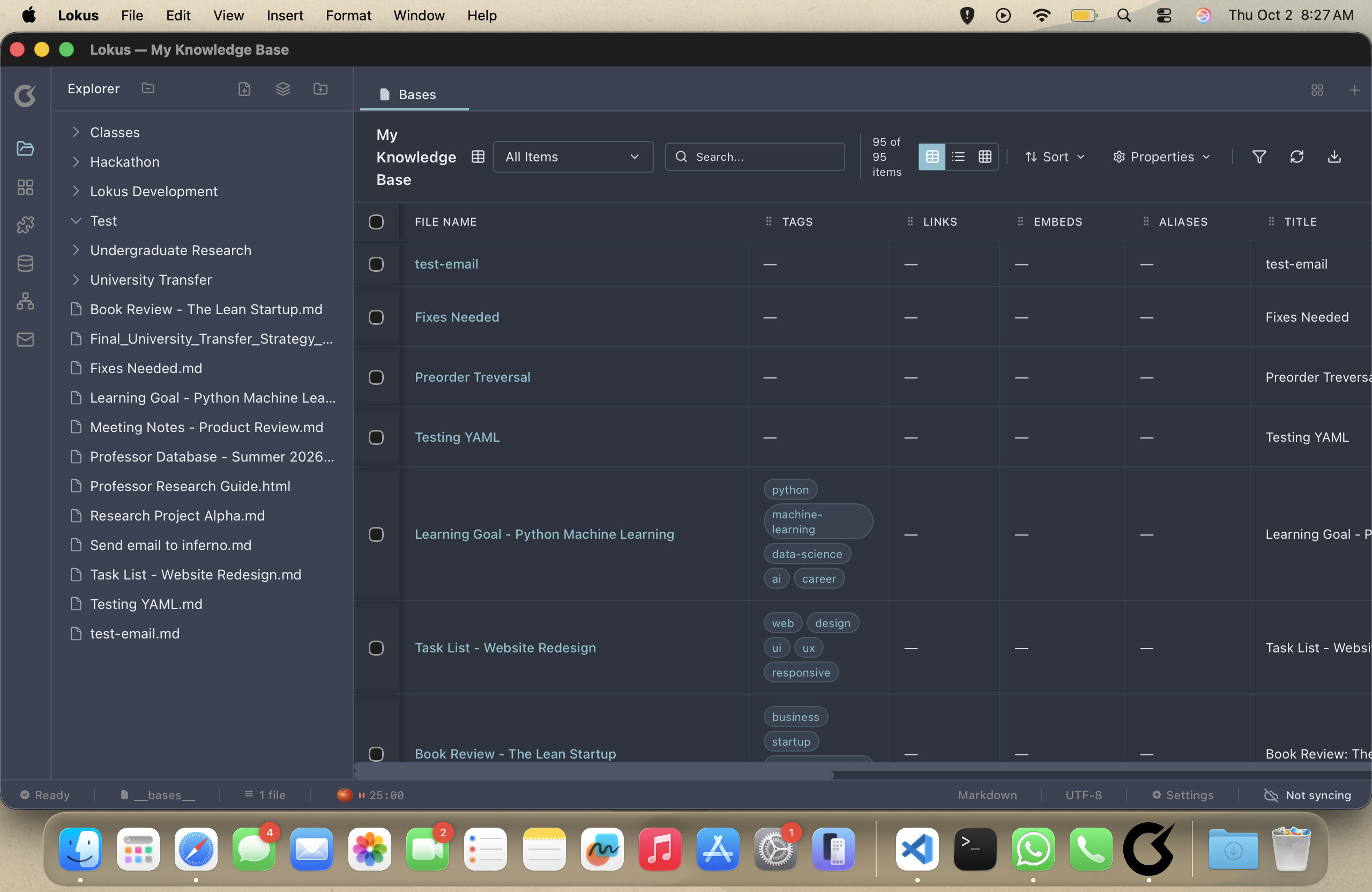Click the new folder icon in Explorer
The image size is (1372, 892).
pos(320,89)
